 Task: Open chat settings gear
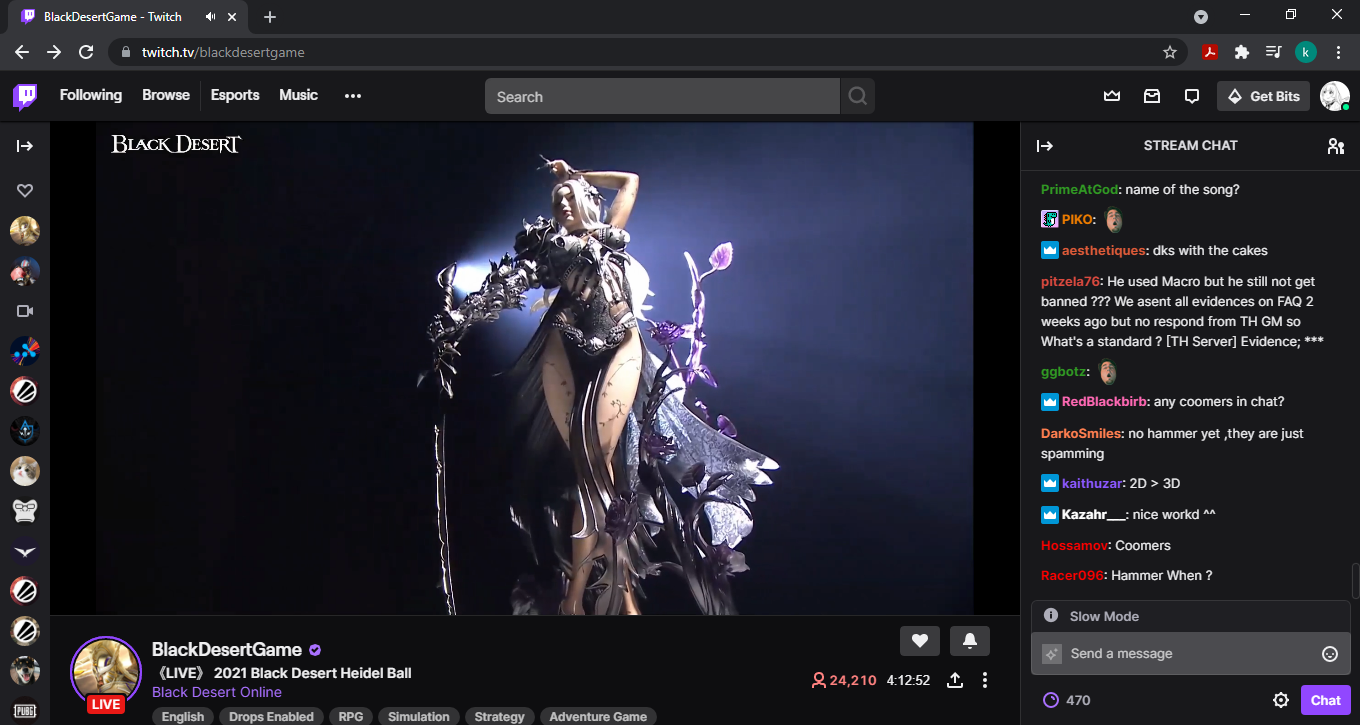[x=1281, y=700]
